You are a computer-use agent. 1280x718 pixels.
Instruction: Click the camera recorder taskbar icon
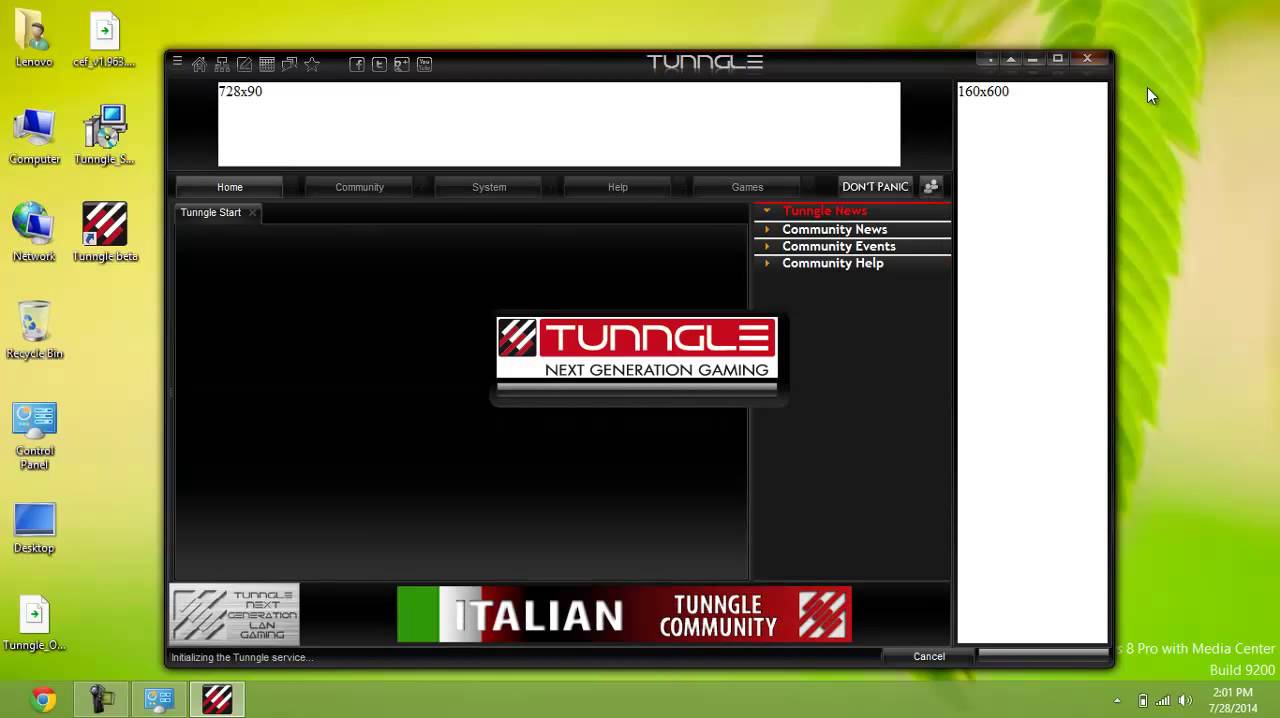101,700
